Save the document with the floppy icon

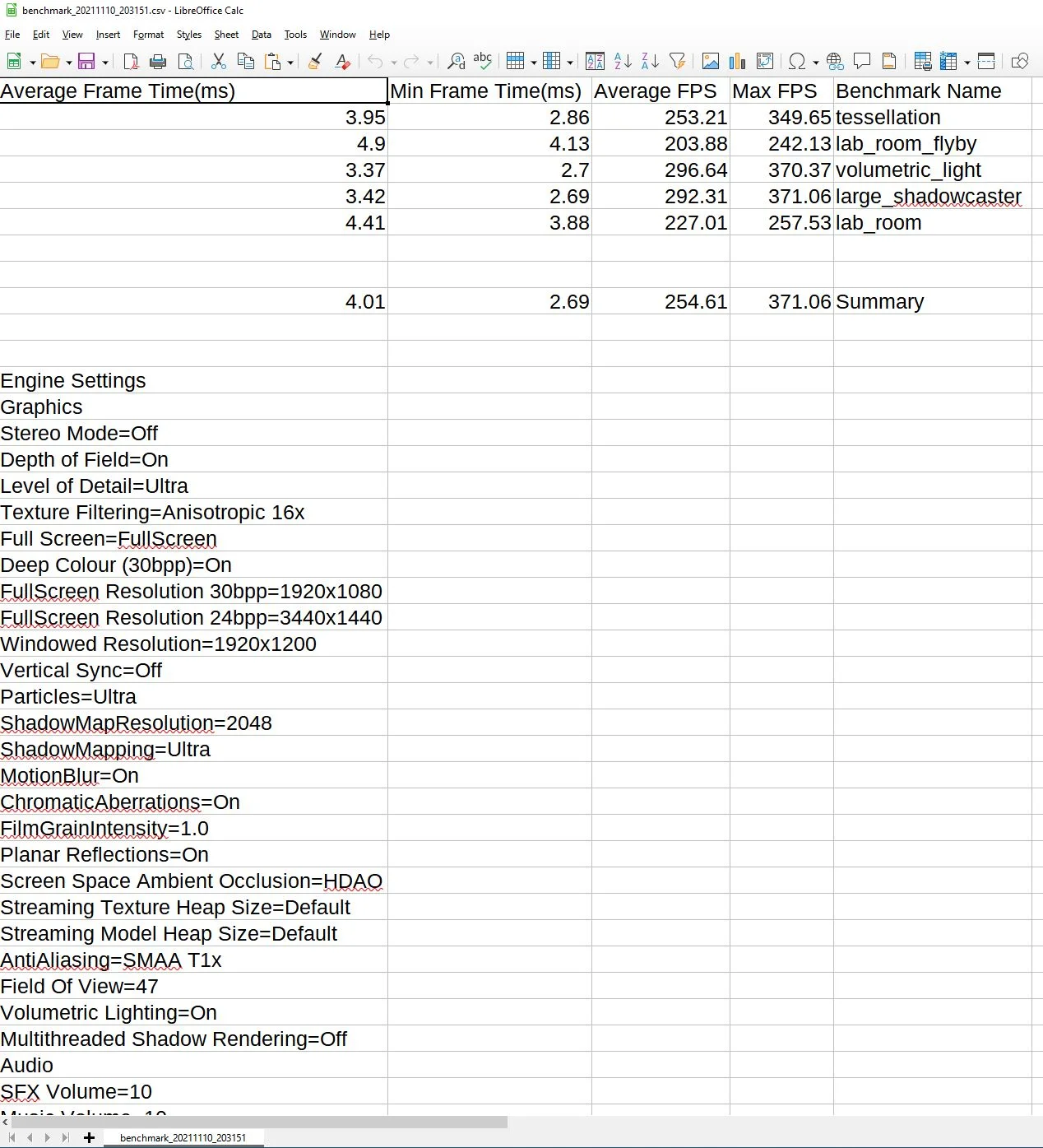[x=86, y=62]
